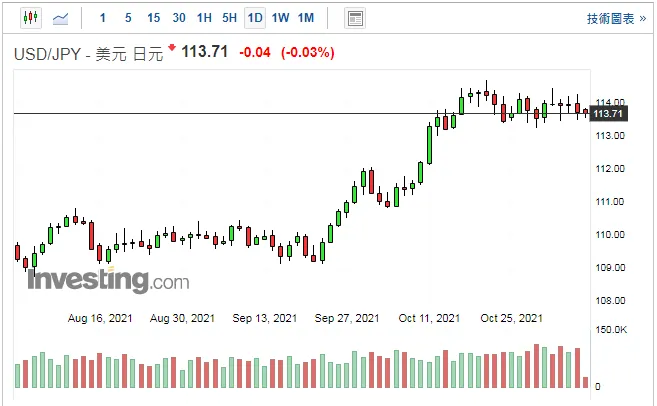Click the 110.00 price axis label
The image size is (657, 406).
tap(610, 235)
